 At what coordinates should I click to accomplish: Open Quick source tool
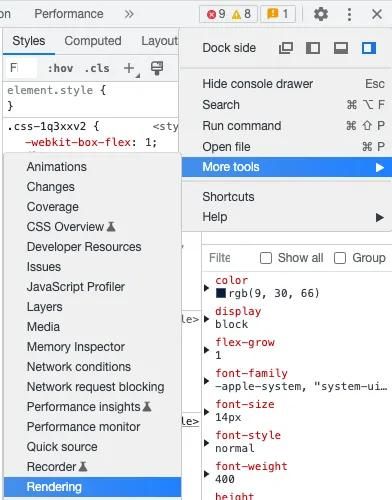click(93, 447)
